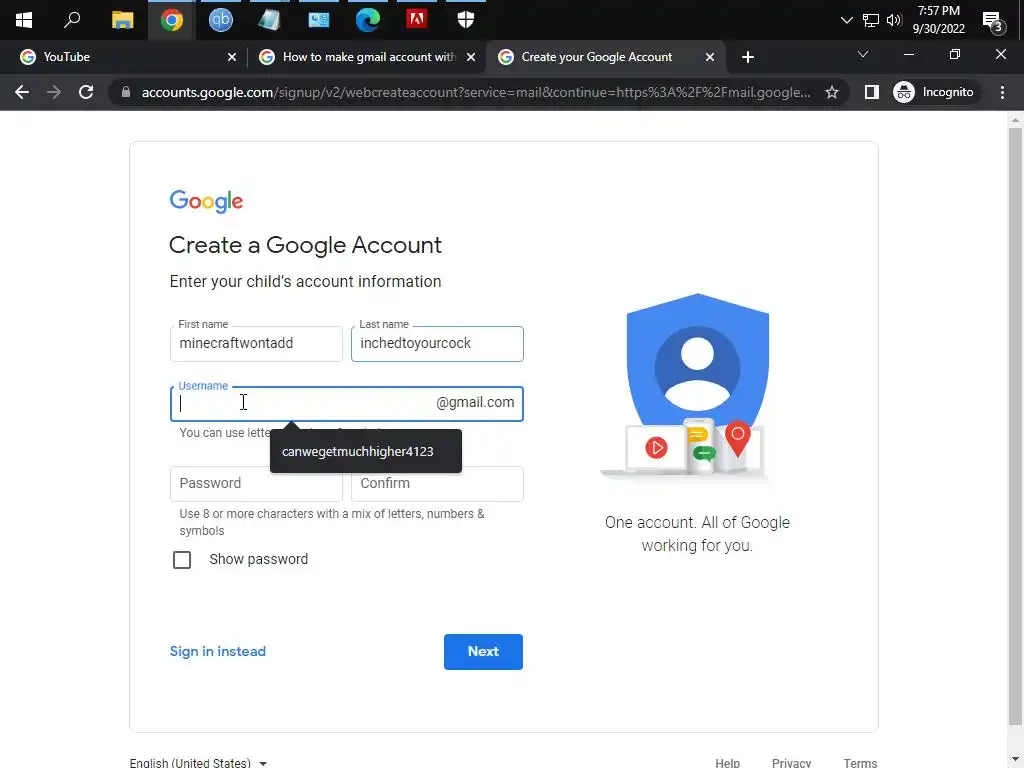The width and height of the screenshot is (1024, 768).
Task: Close the Create your Google Account tab
Action: [710, 57]
